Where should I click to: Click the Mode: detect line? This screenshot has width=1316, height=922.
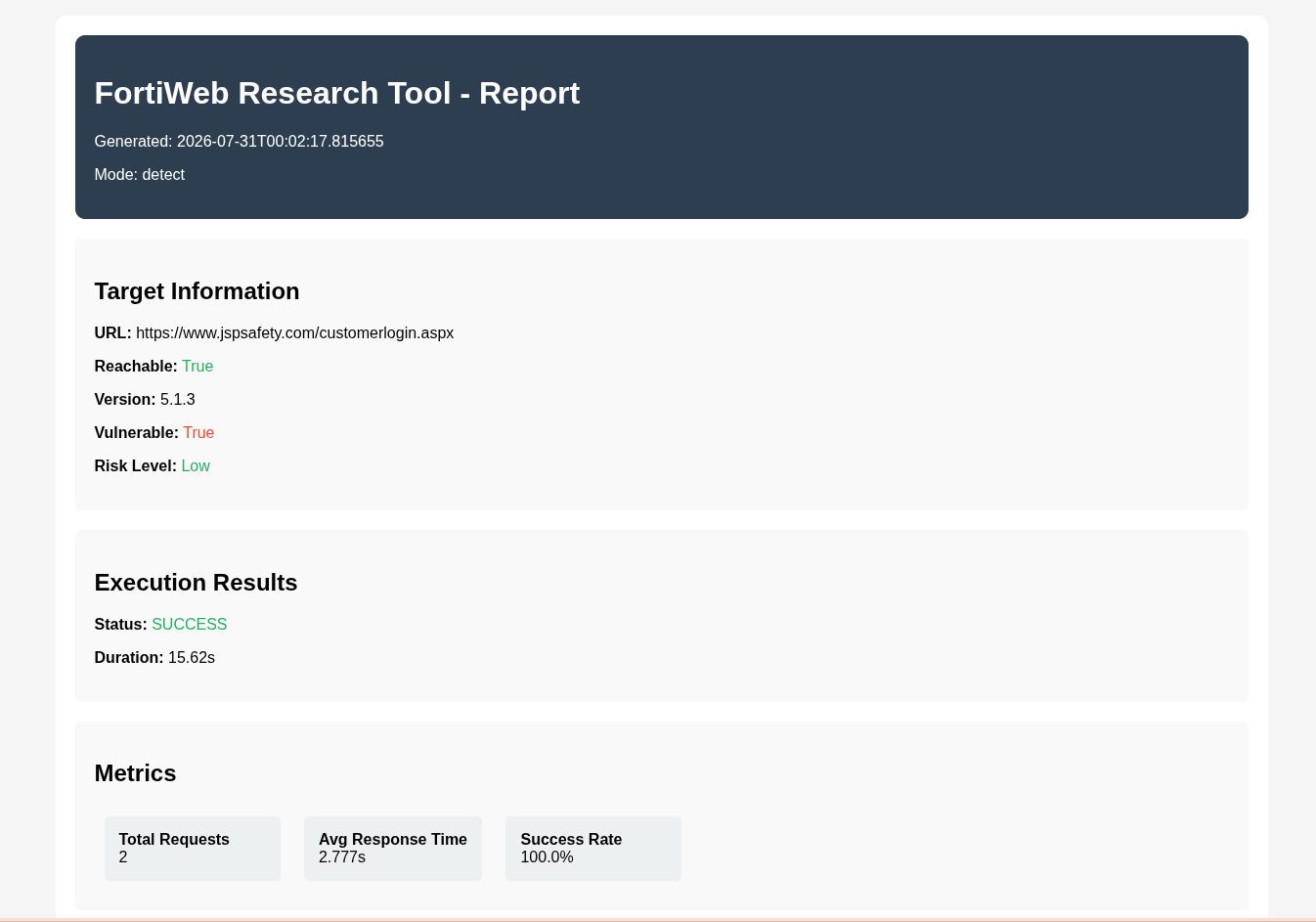(x=140, y=175)
